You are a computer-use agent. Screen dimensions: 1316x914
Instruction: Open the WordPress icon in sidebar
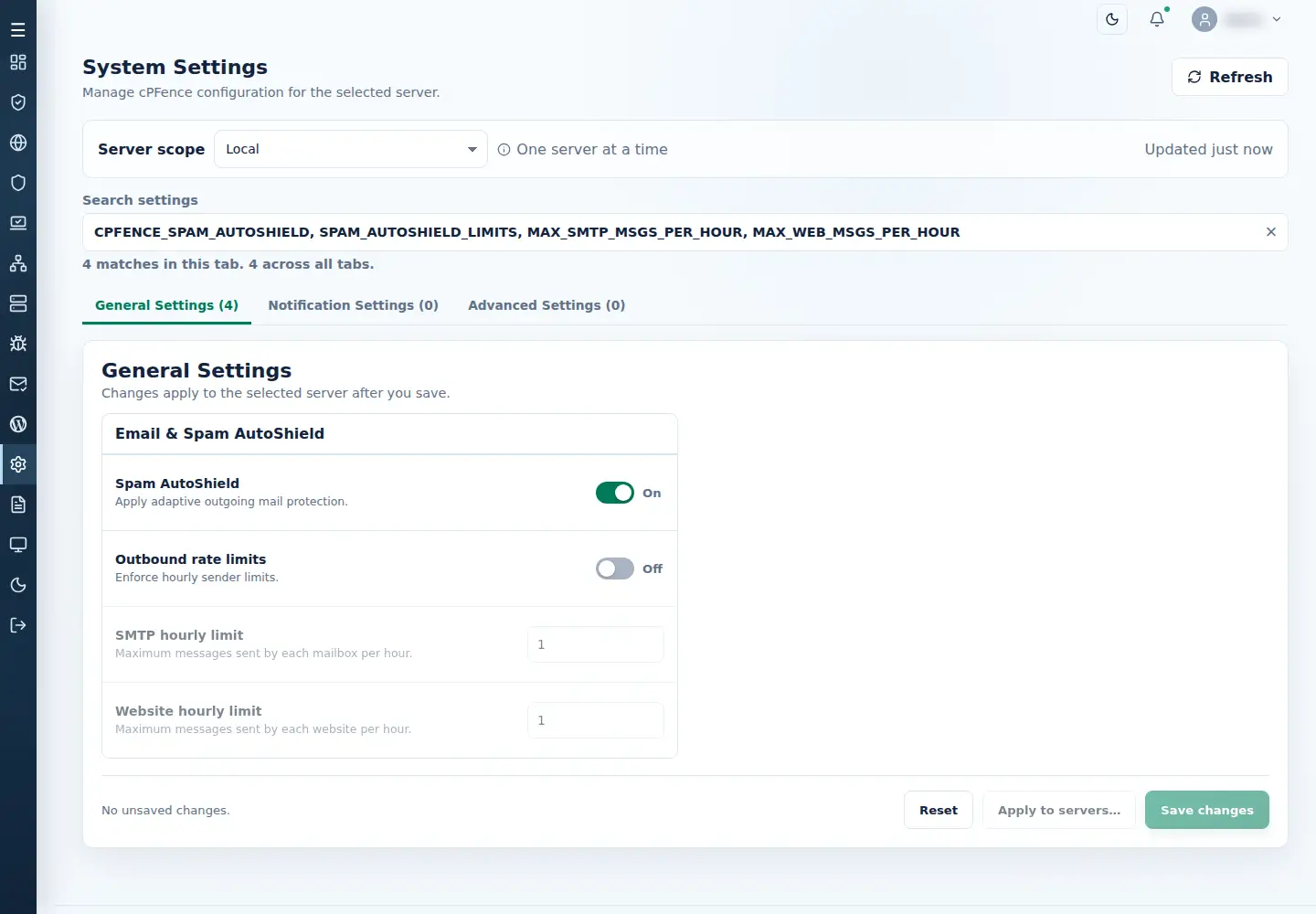tap(18, 424)
